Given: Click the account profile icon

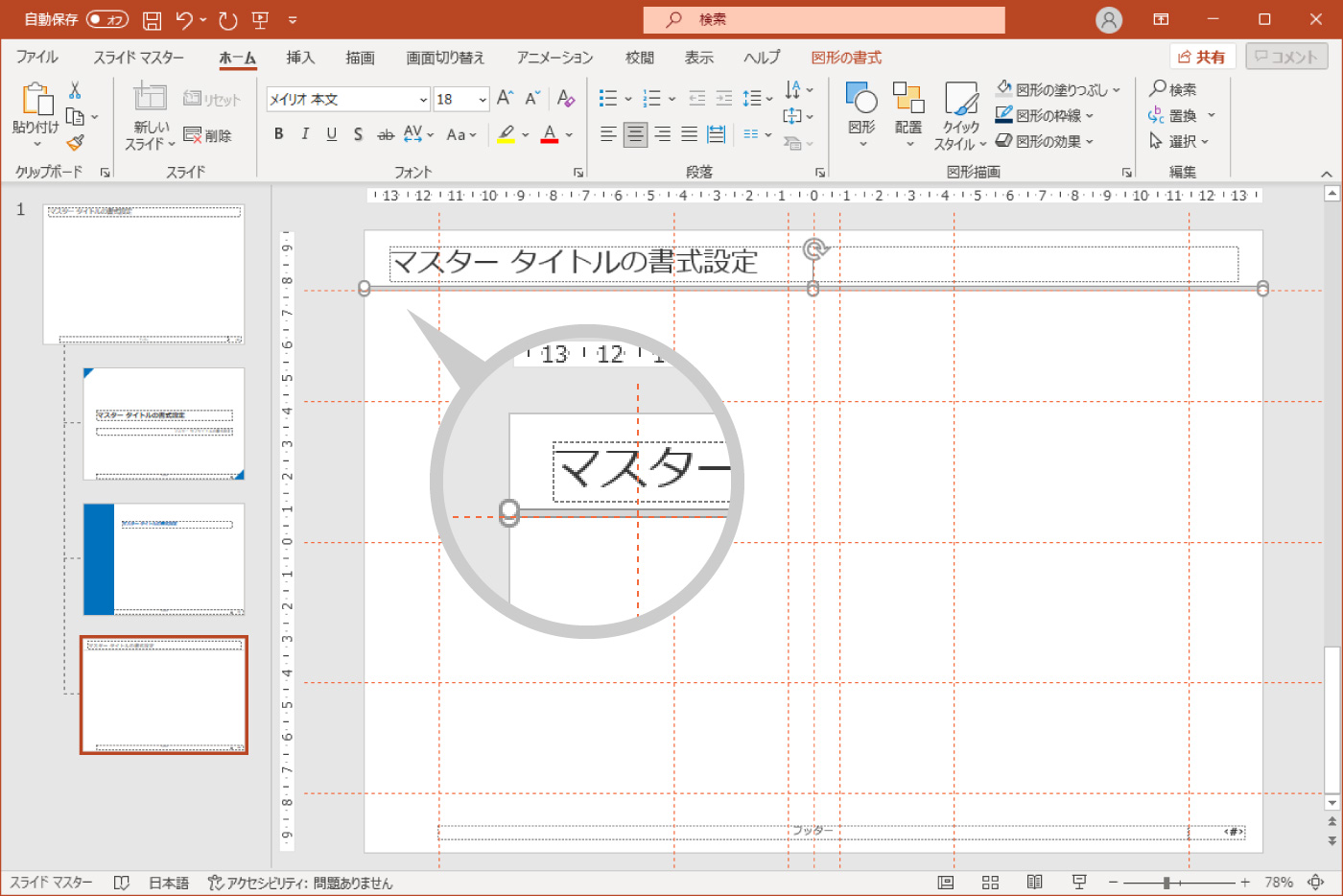Looking at the screenshot, I should [1109, 19].
